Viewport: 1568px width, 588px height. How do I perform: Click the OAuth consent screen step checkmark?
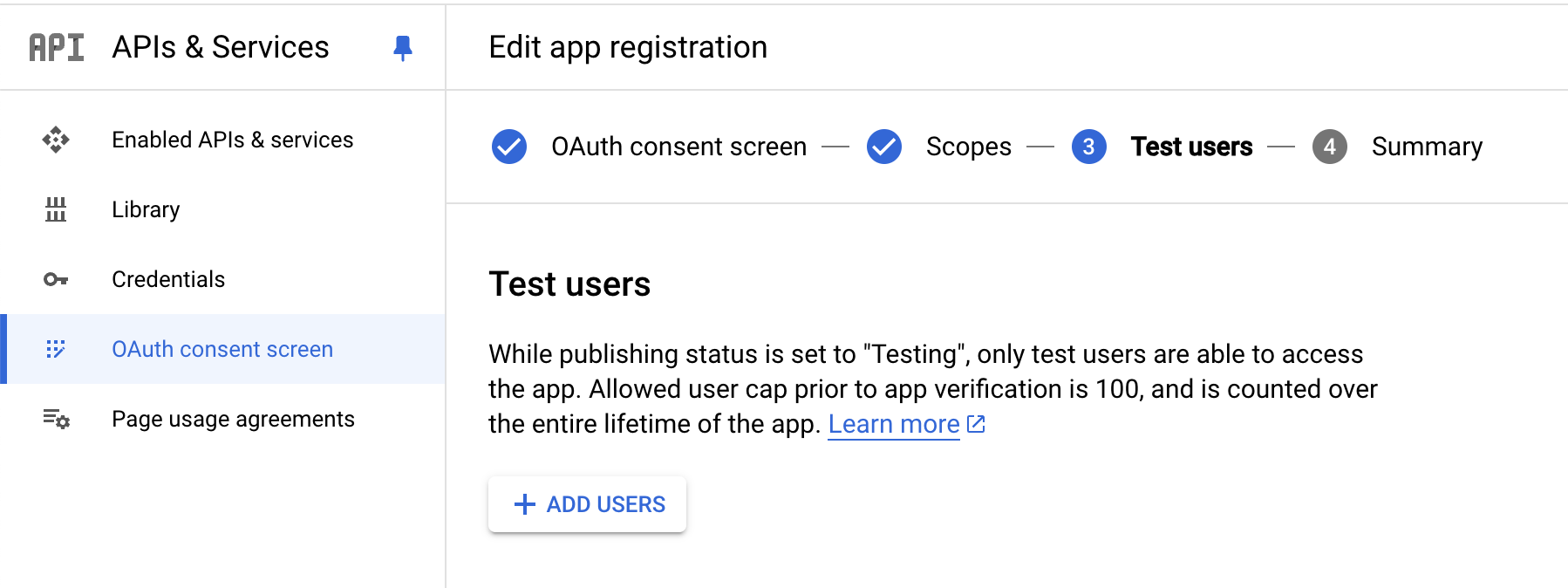509,147
